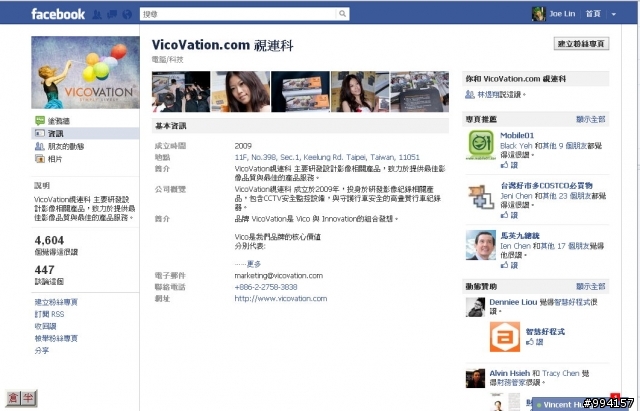Click Alvin Hsieh avatar
This screenshot has height=411, width=640.
(476, 378)
